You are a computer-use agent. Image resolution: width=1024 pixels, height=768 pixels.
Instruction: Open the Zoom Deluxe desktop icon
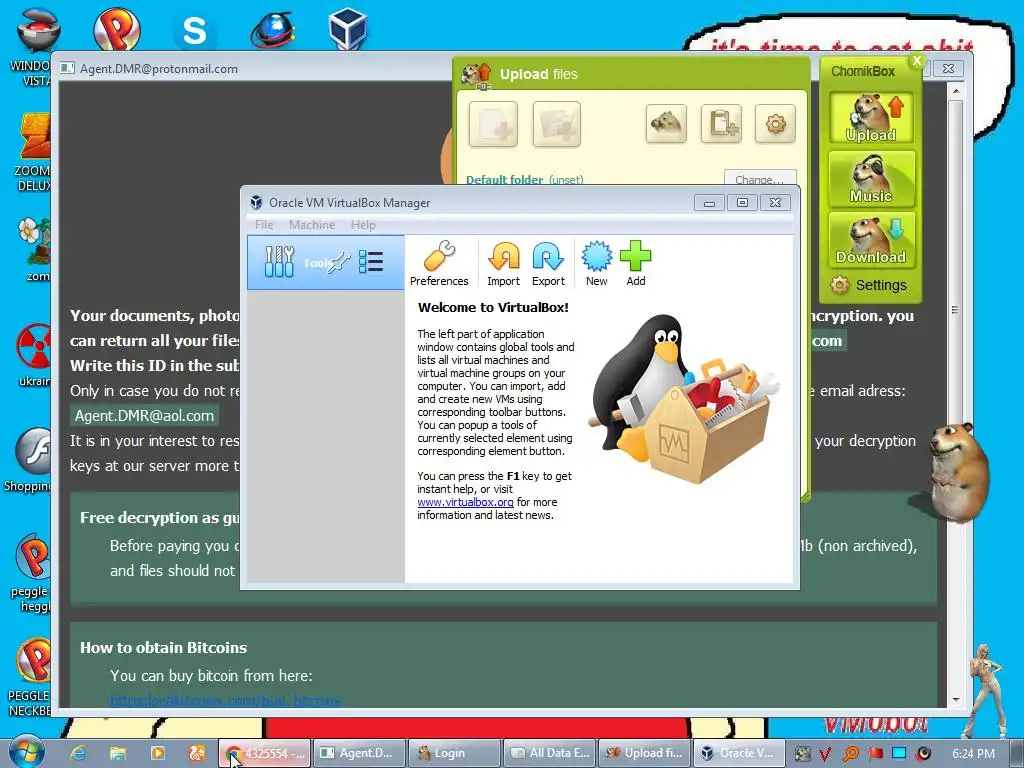click(34, 153)
